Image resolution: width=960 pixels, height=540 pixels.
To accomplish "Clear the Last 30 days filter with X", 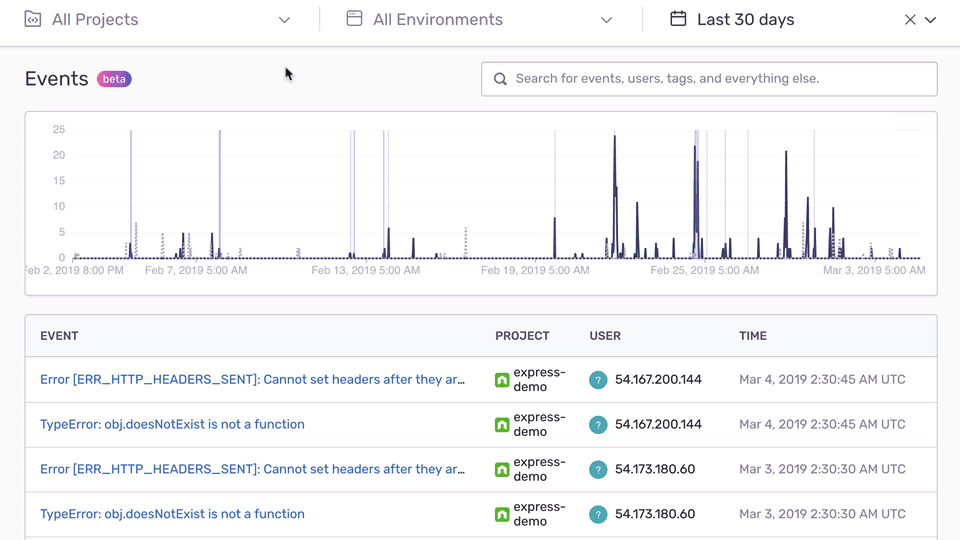I will [x=910, y=20].
